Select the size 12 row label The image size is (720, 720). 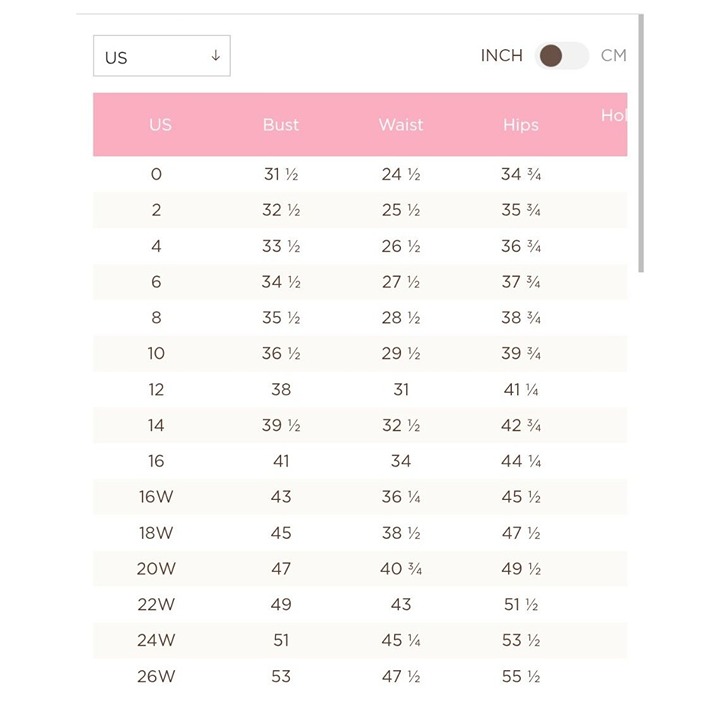[x=156, y=389]
